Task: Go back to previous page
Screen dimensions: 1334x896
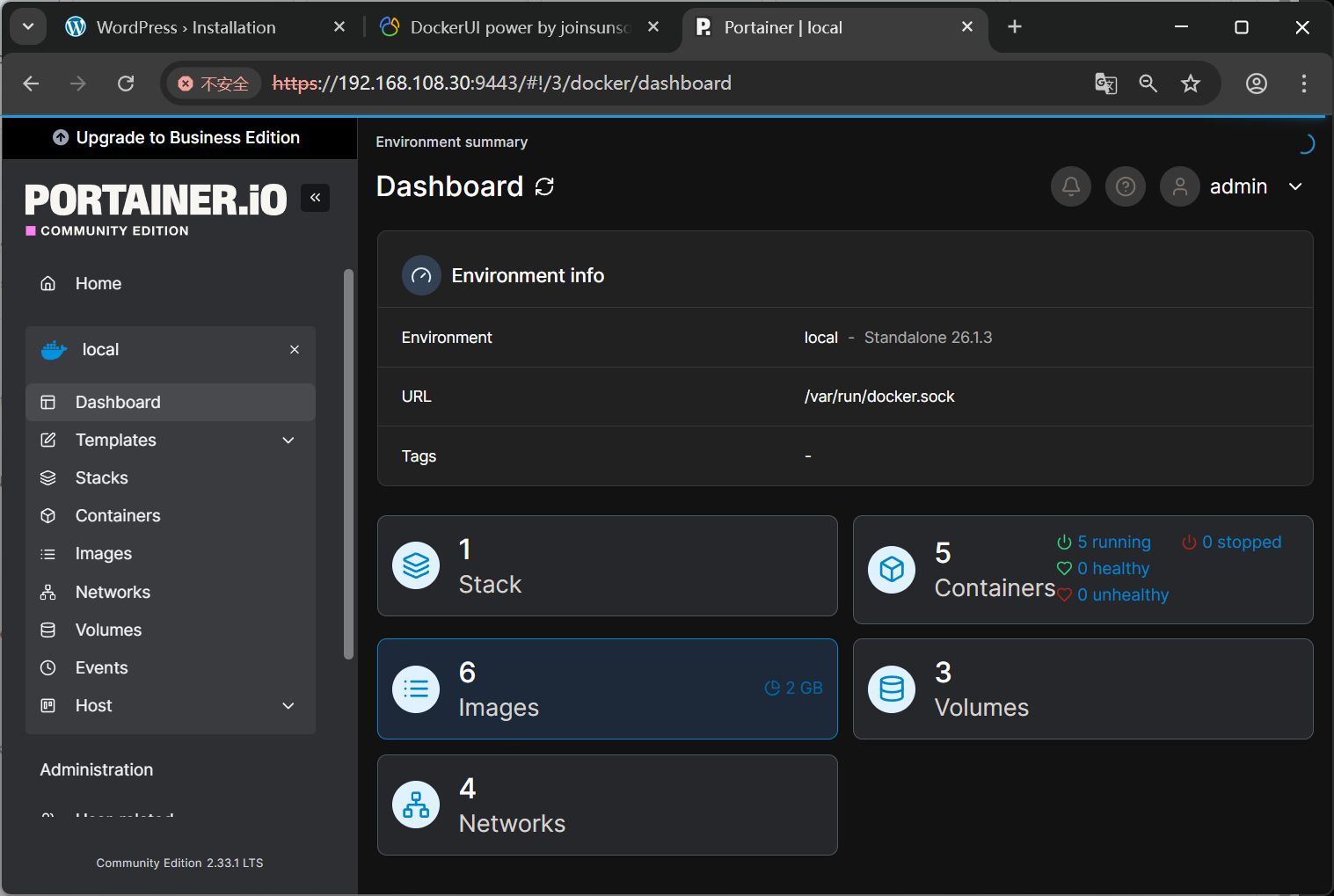Action: (32, 84)
